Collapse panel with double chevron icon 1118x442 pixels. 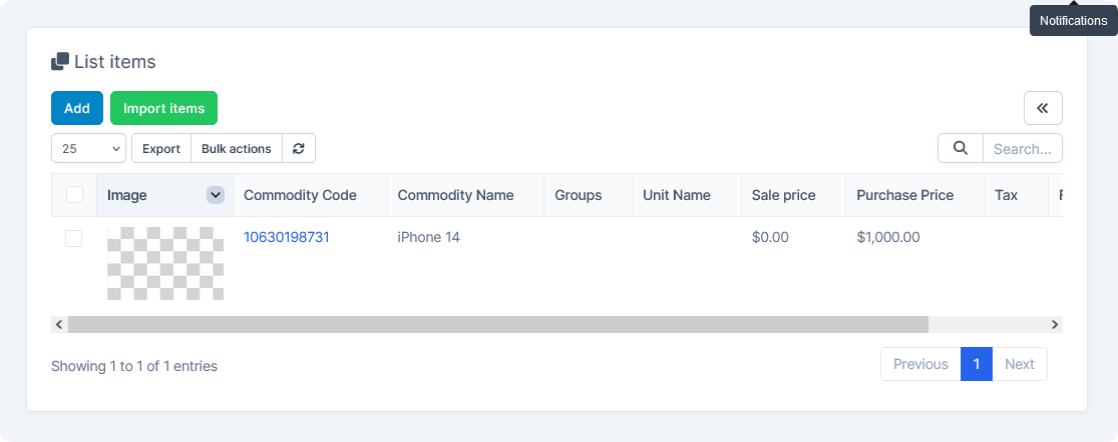(x=1042, y=108)
